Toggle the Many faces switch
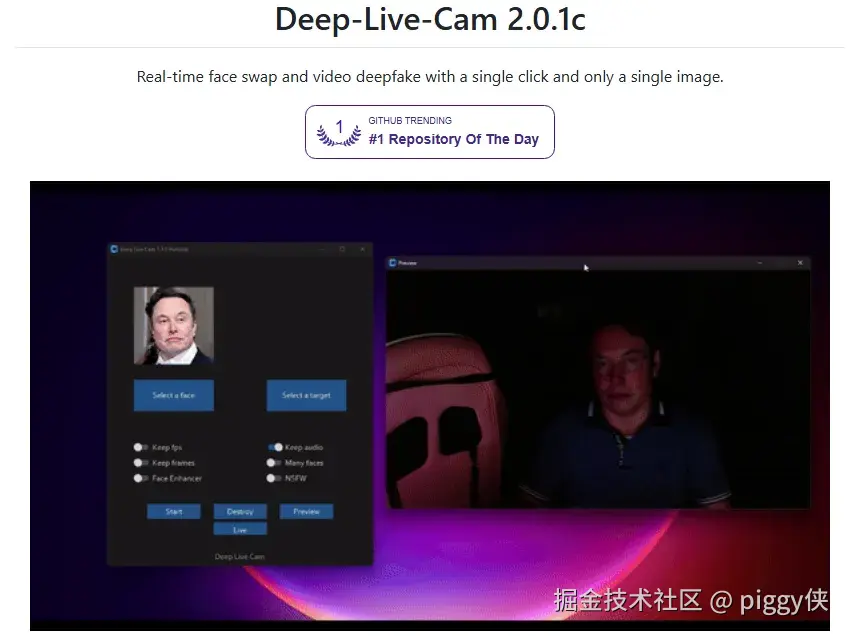 tap(274, 463)
